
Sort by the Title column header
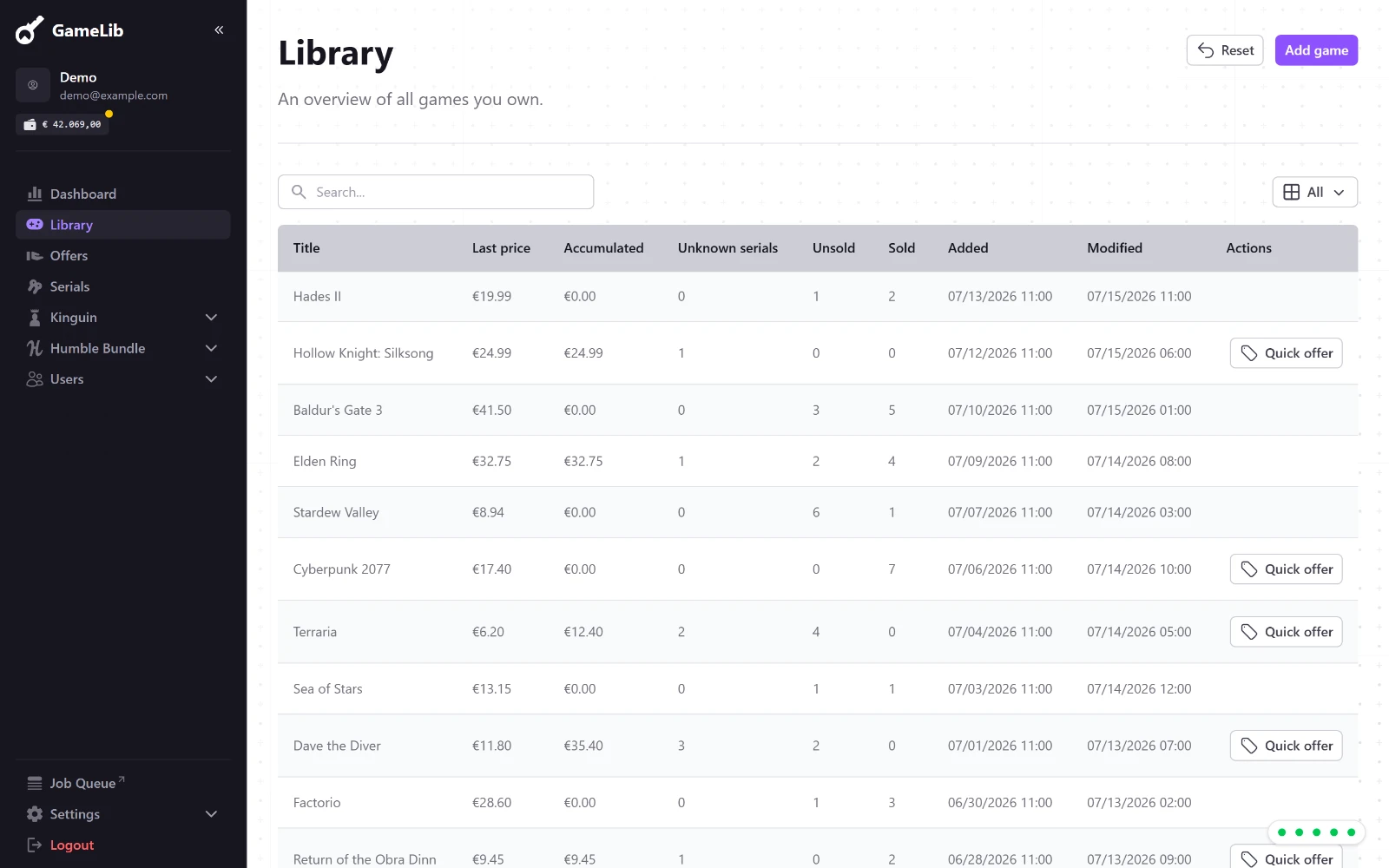tap(306, 248)
